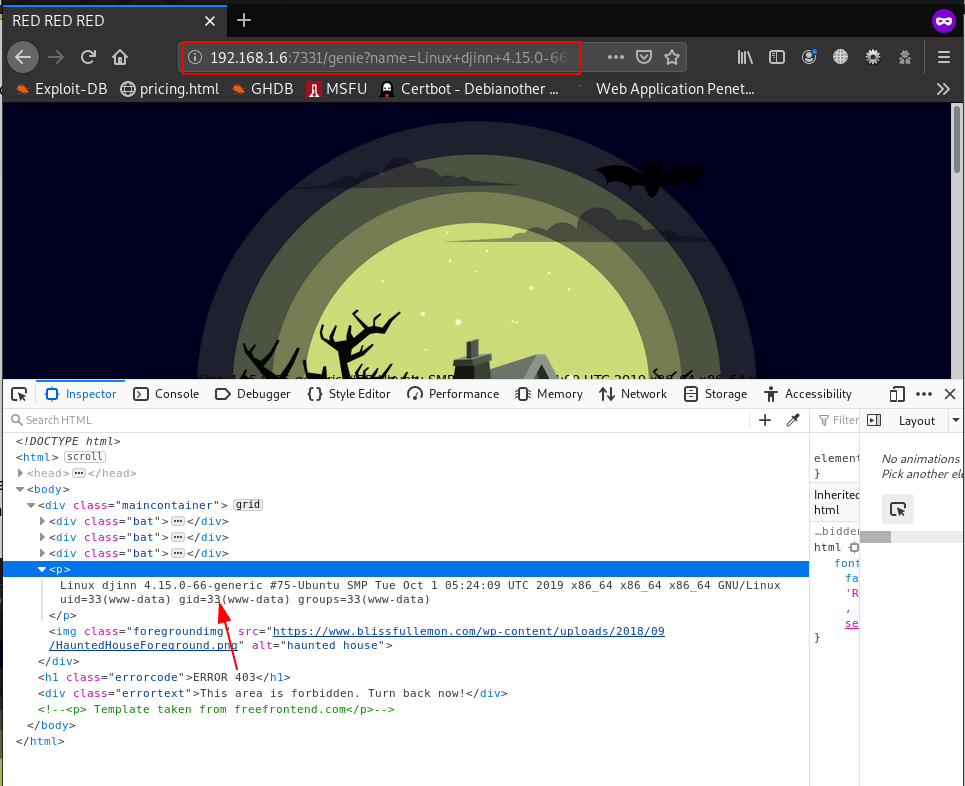Select the DOCTYPE html line

click(x=68, y=441)
